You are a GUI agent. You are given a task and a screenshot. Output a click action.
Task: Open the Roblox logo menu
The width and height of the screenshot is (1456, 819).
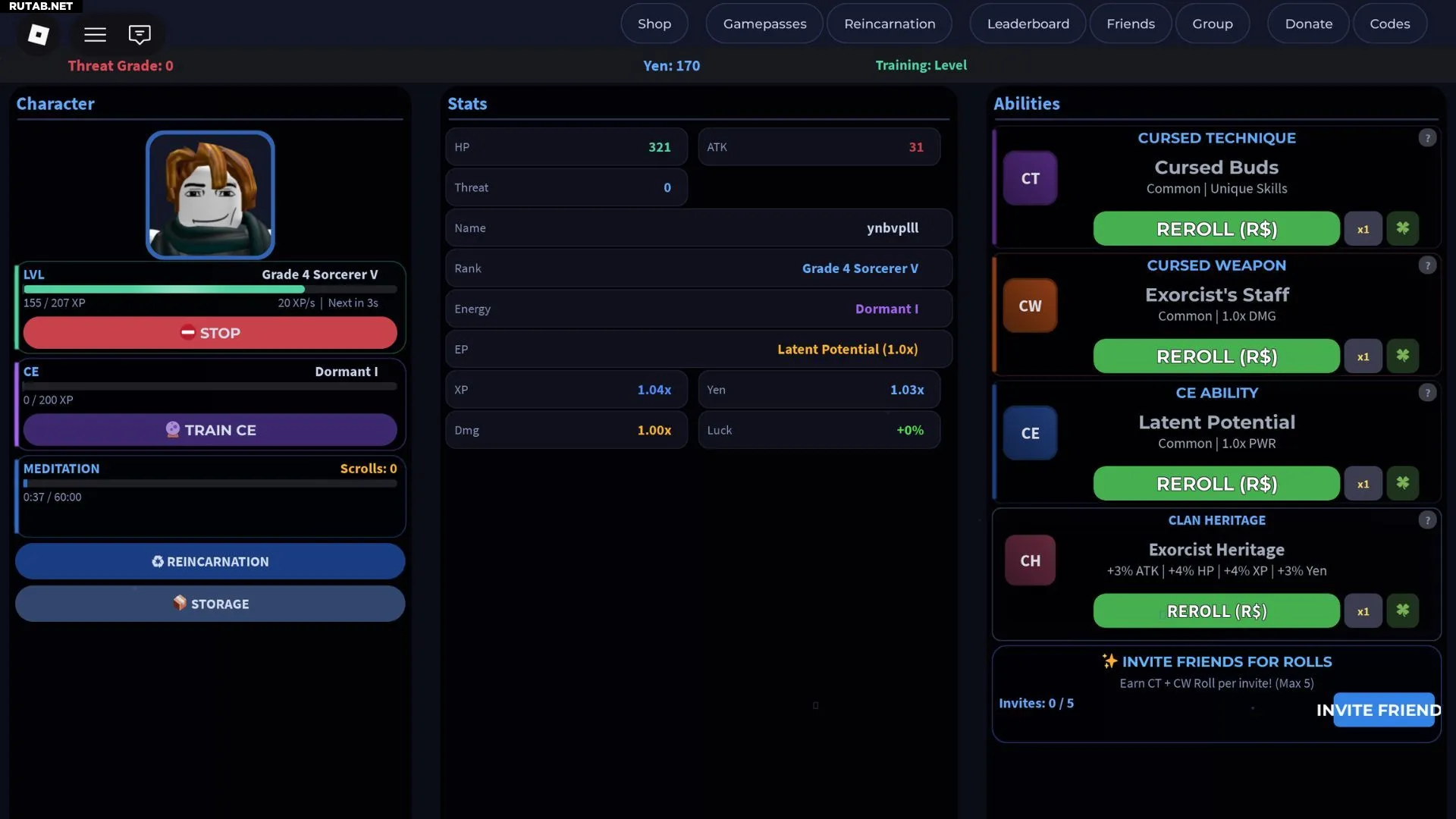(x=39, y=34)
